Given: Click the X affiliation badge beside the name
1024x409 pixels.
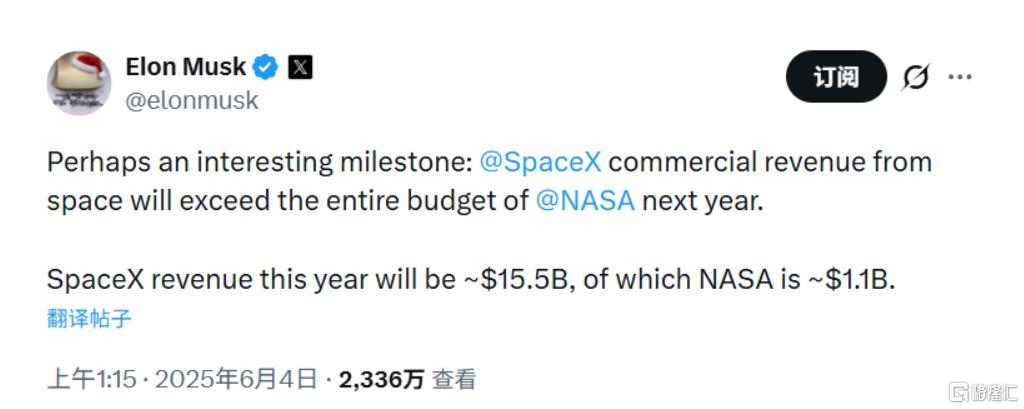Looking at the screenshot, I should [x=300, y=67].
